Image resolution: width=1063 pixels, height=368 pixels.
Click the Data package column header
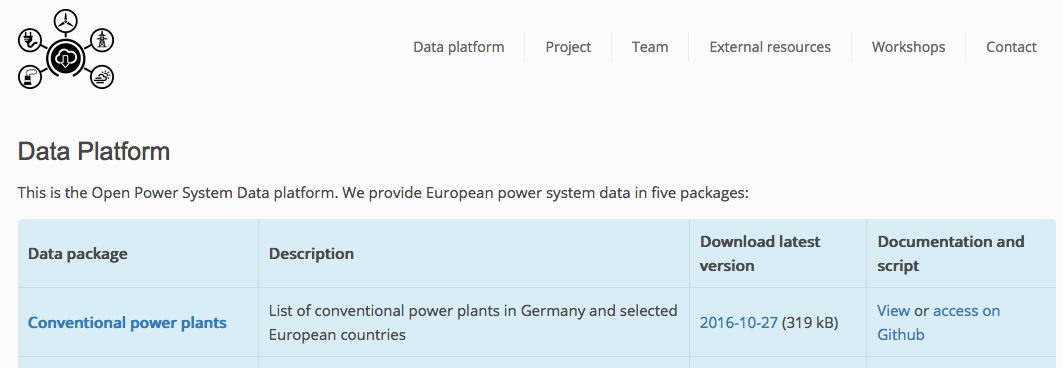(x=78, y=253)
